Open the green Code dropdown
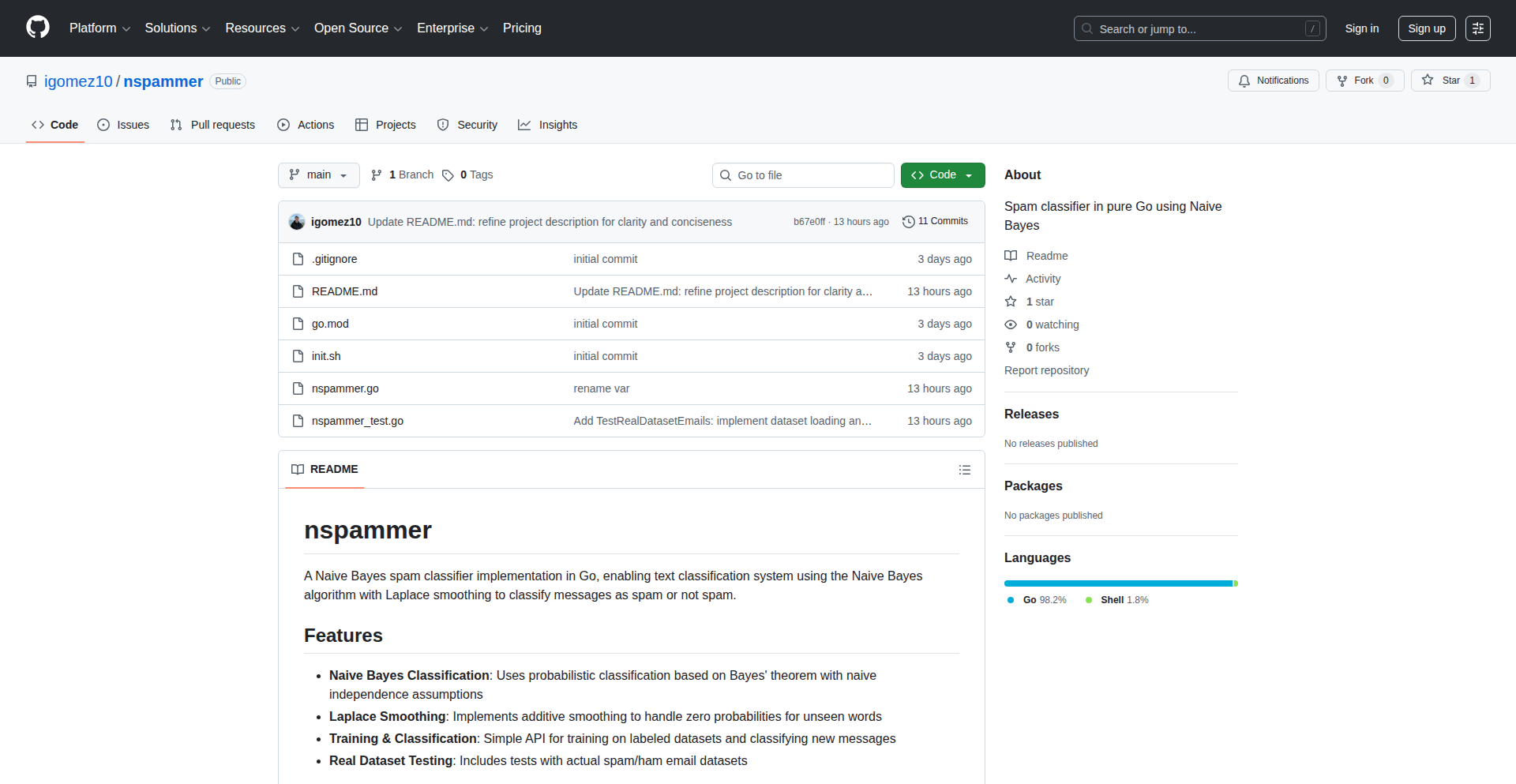 coord(942,175)
